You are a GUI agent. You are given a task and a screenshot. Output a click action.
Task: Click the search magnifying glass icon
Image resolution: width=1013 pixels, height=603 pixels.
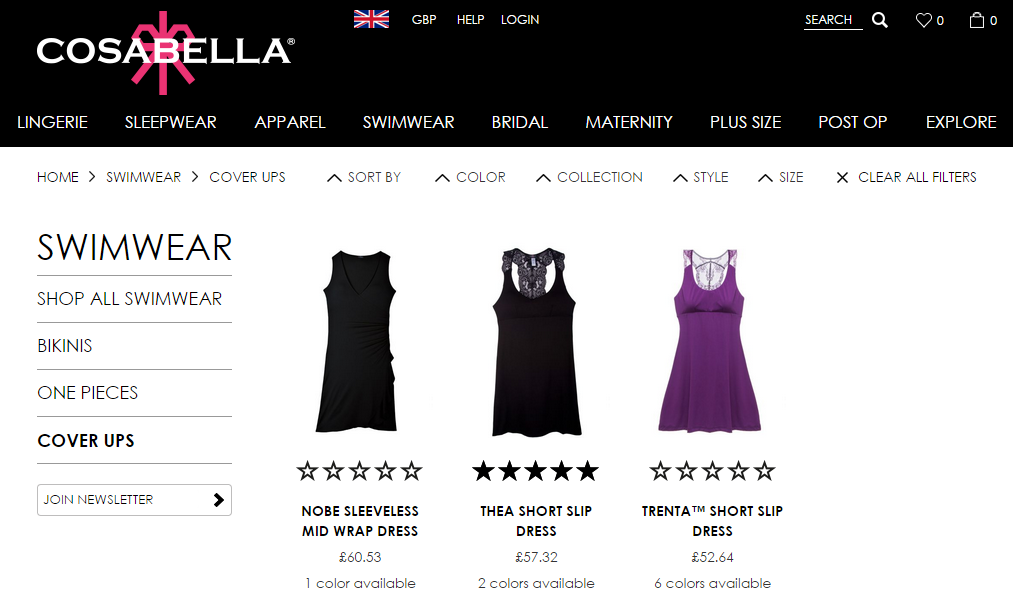(879, 20)
